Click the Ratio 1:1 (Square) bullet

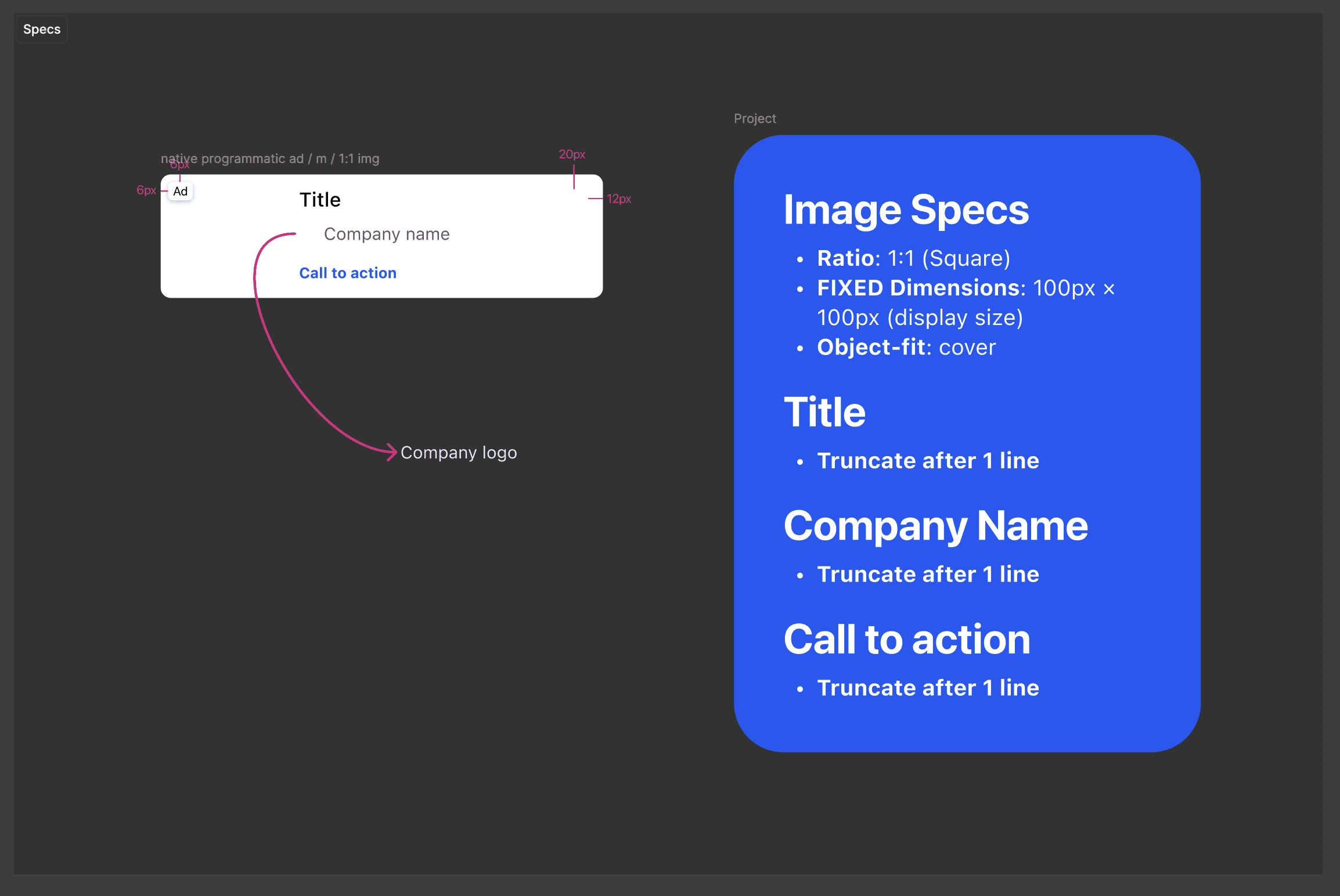[x=913, y=258]
